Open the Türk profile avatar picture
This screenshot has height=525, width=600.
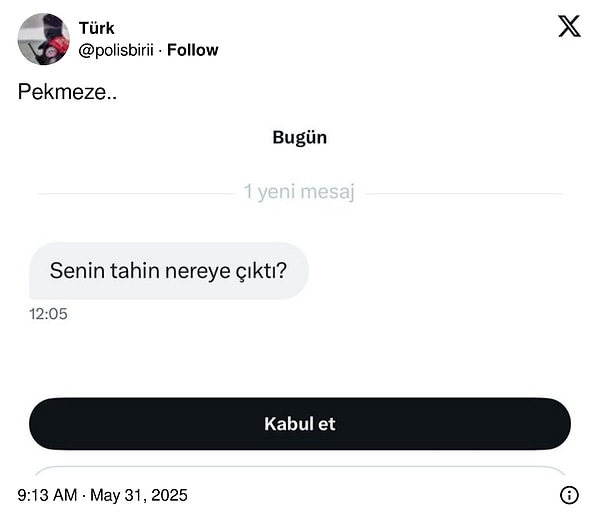(x=43, y=39)
